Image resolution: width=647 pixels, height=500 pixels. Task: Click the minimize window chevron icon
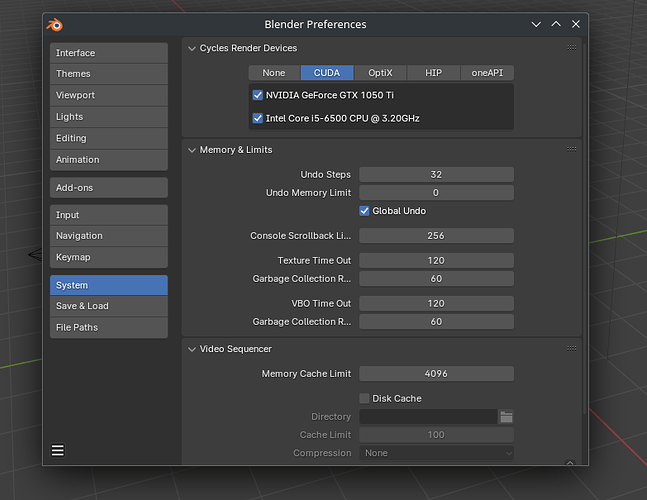pos(536,24)
